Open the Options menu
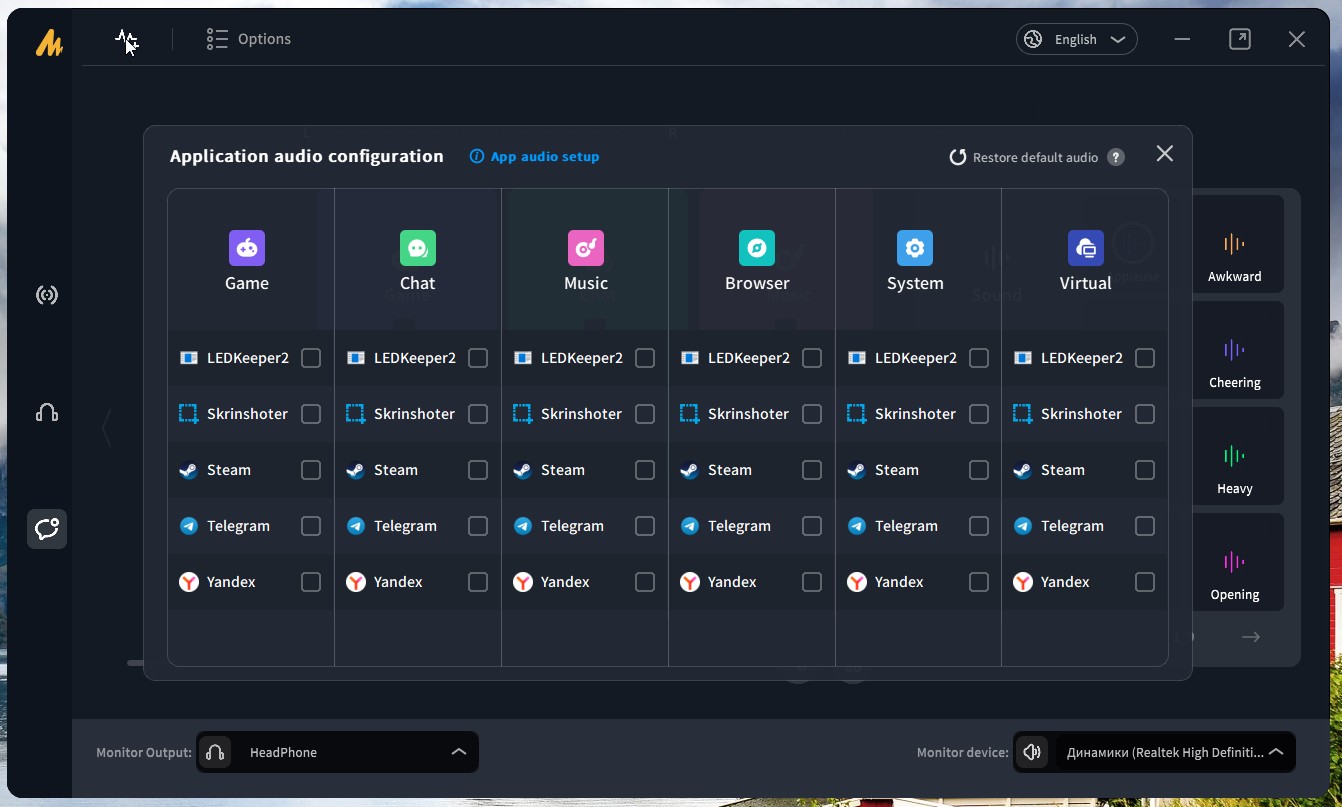Image resolution: width=1342 pixels, height=807 pixels. (249, 39)
